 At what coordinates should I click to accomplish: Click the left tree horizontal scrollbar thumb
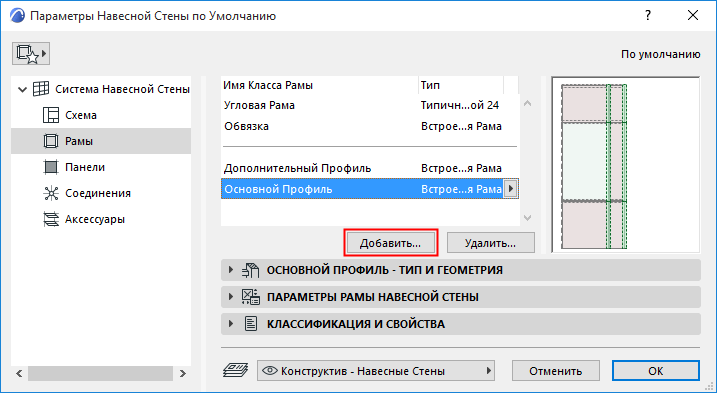tap(100, 374)
